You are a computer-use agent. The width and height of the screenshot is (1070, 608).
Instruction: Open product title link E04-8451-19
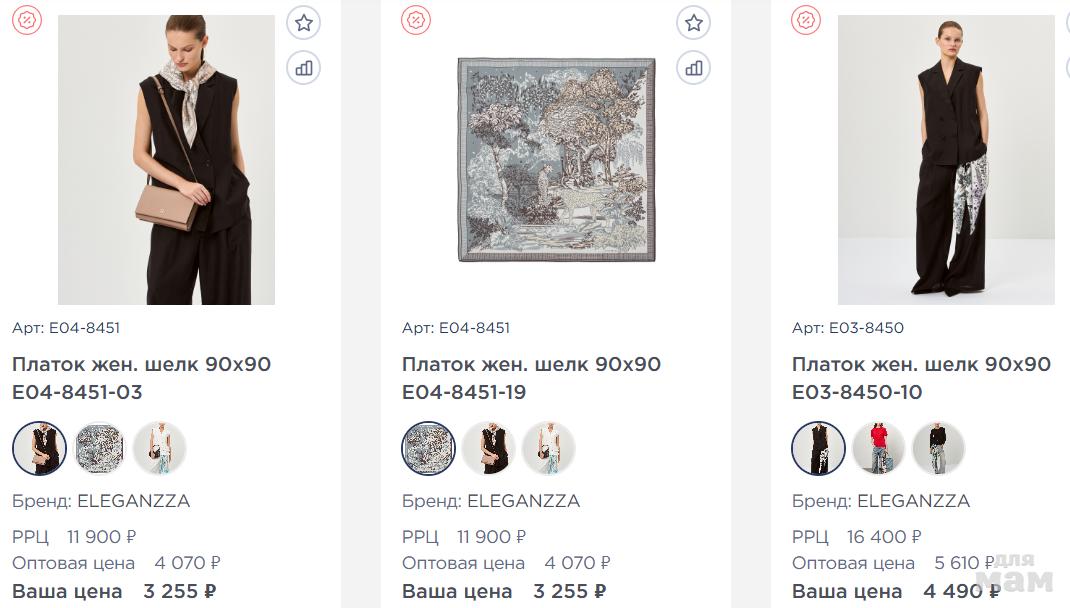[531, 378]
